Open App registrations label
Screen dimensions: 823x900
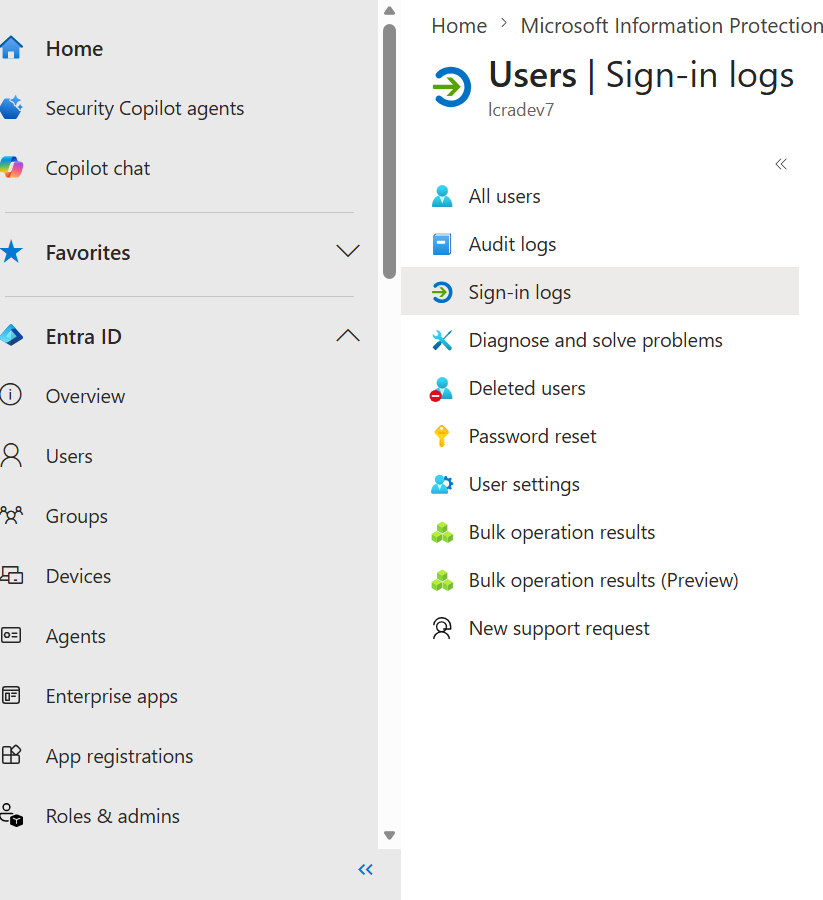119,757
